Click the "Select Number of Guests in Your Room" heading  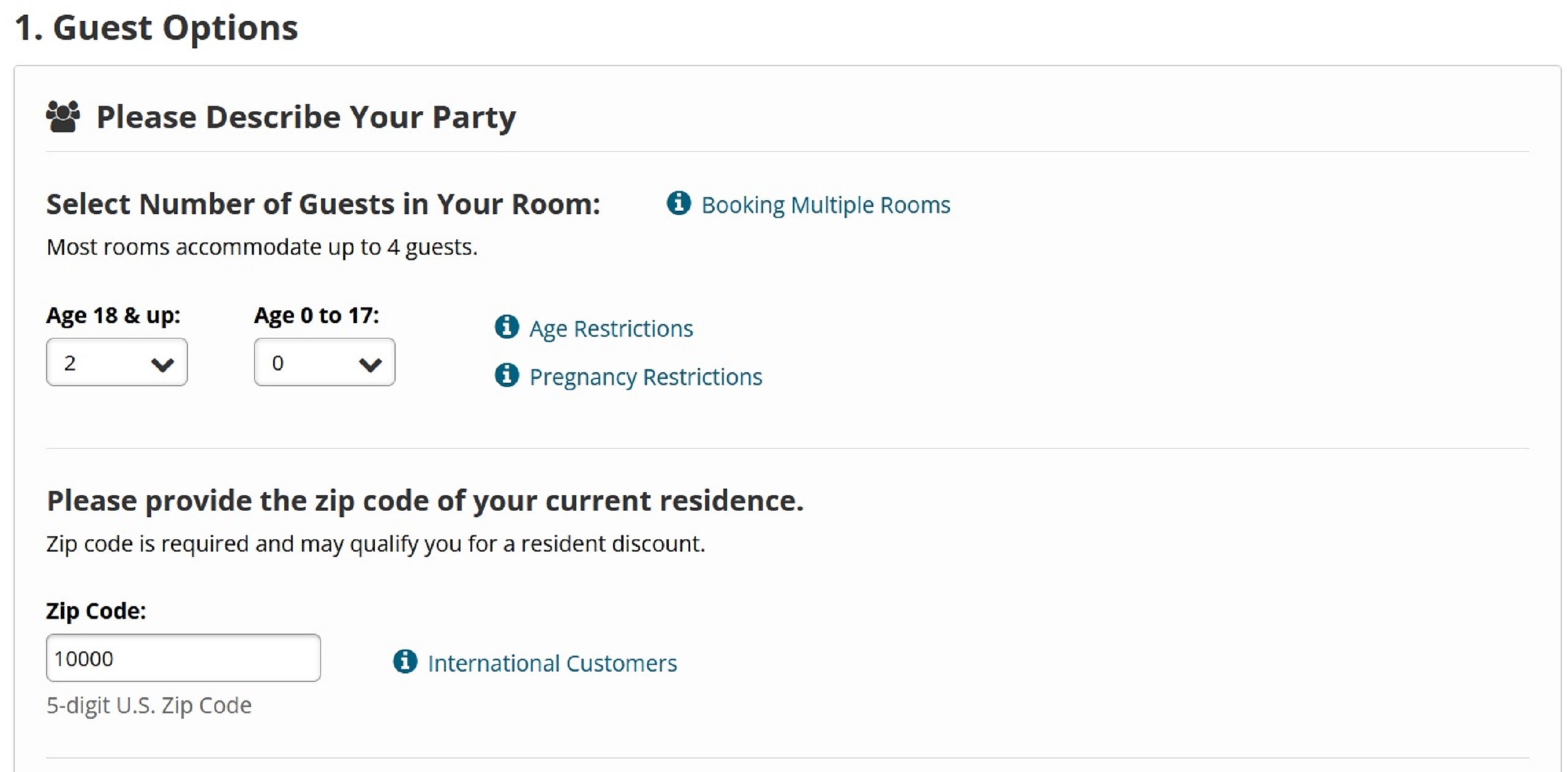[323, 204]
